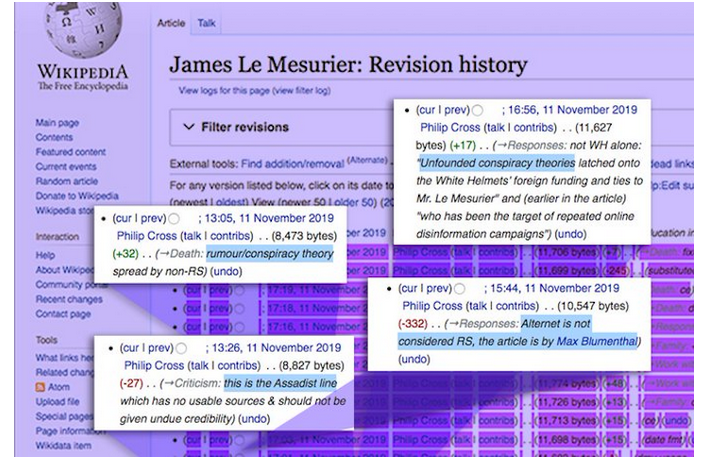
Task: Open Recent changes link
Action: [x=69, y=299]
